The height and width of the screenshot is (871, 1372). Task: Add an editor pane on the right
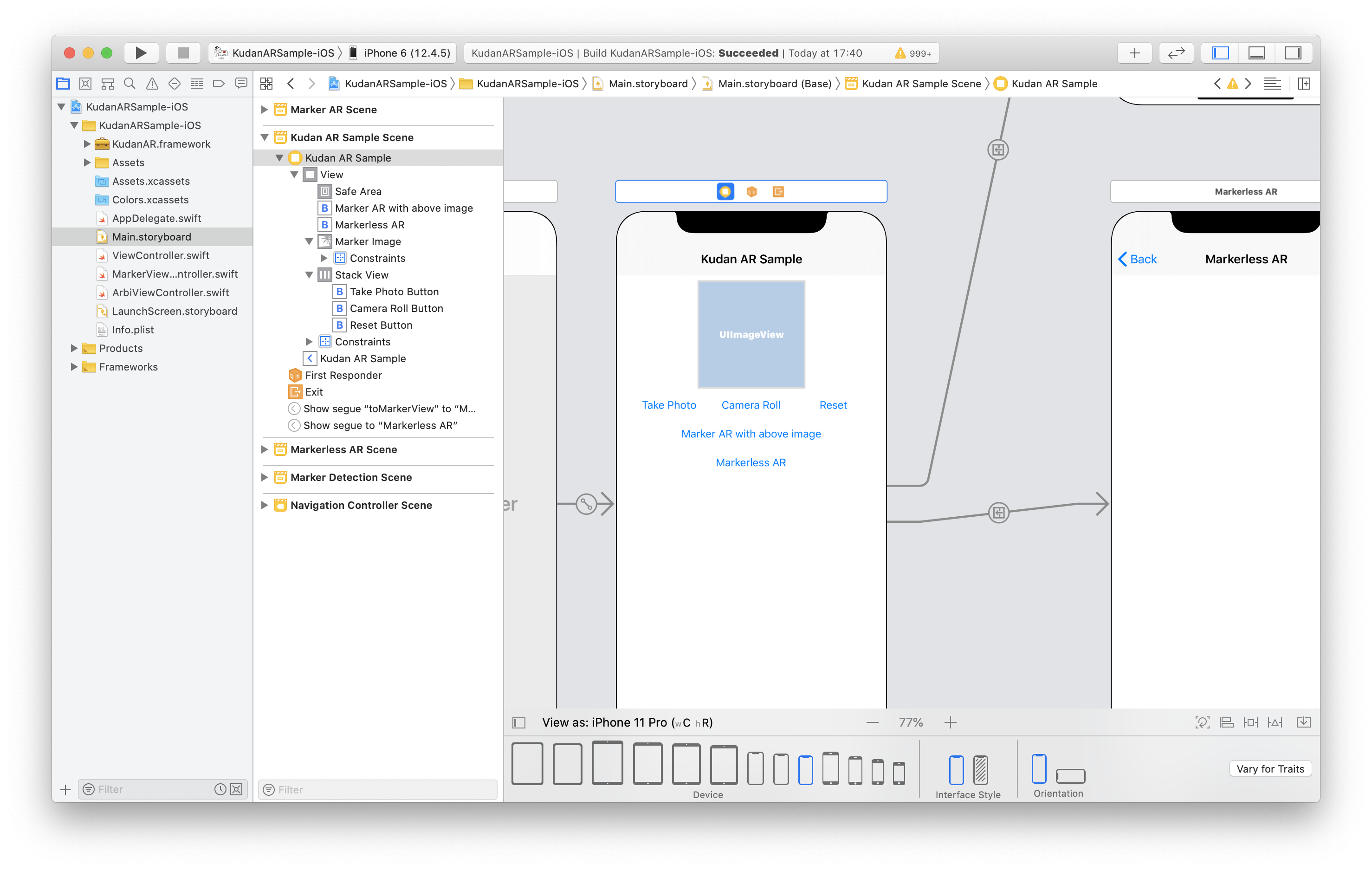click(x=1304, y=84)
